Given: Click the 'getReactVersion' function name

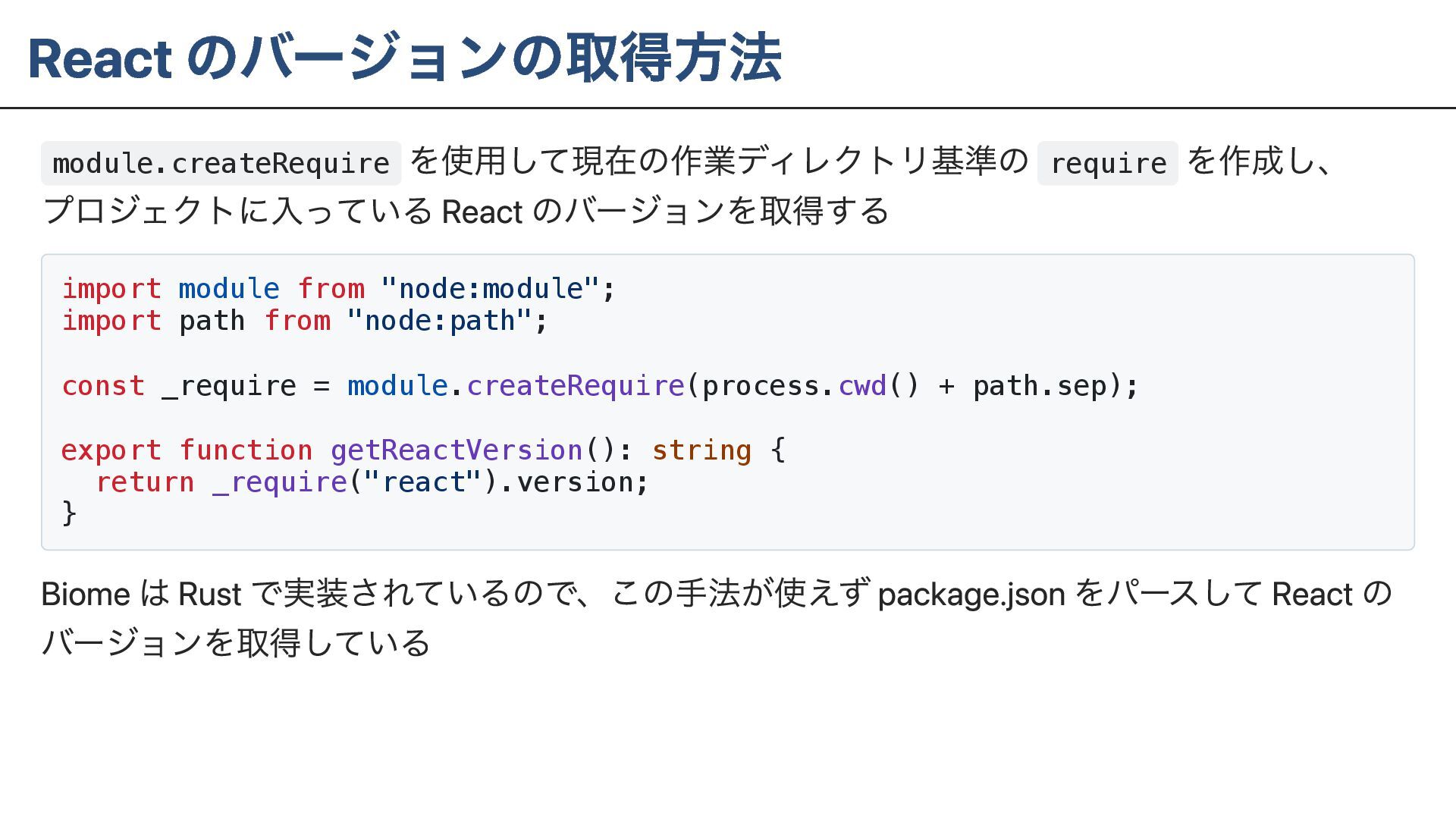Looking at the screenshot, I should coord(456,450).
